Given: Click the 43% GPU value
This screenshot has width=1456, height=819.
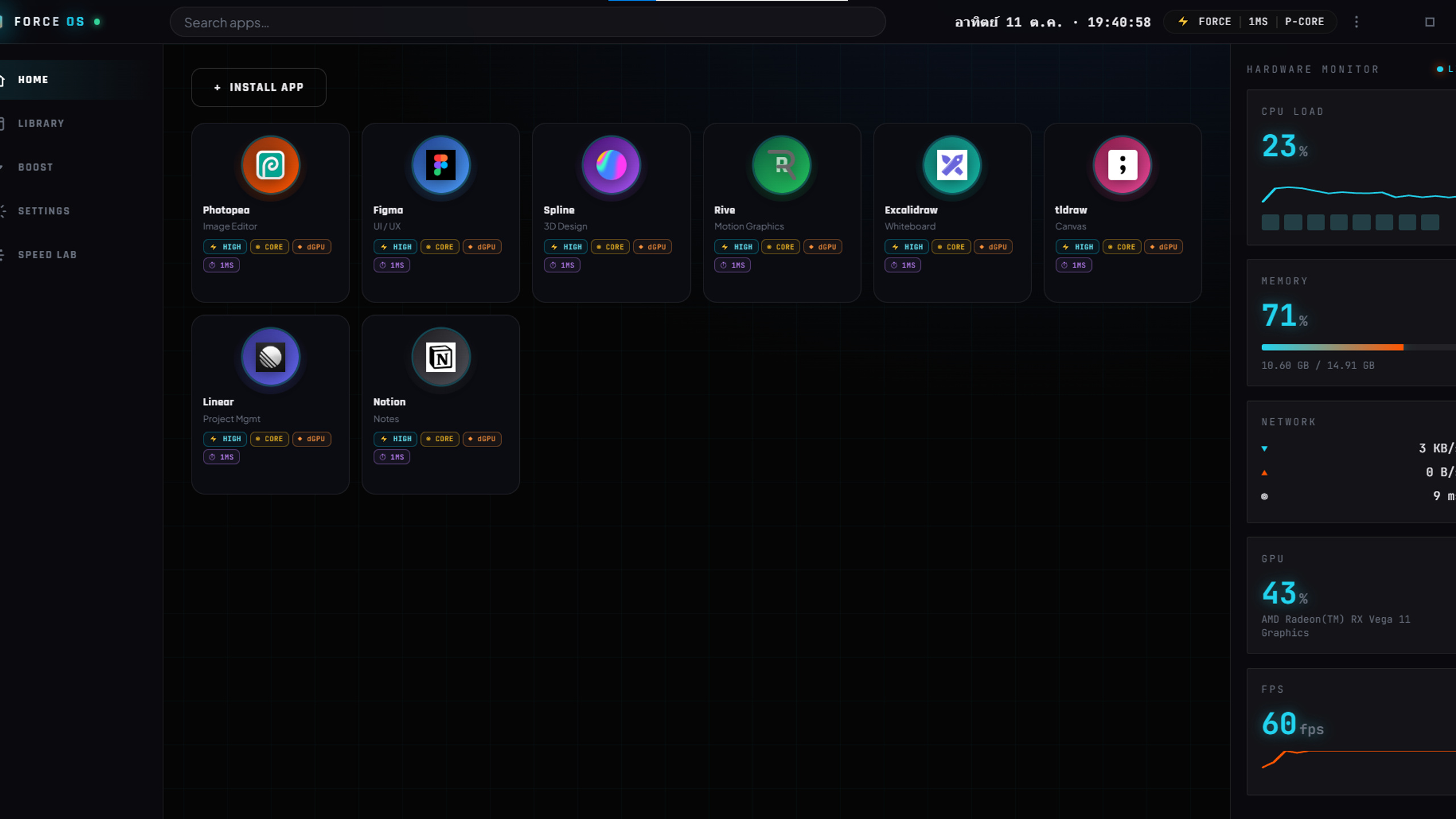Looking at the screenshot, I should [1285, 594].
